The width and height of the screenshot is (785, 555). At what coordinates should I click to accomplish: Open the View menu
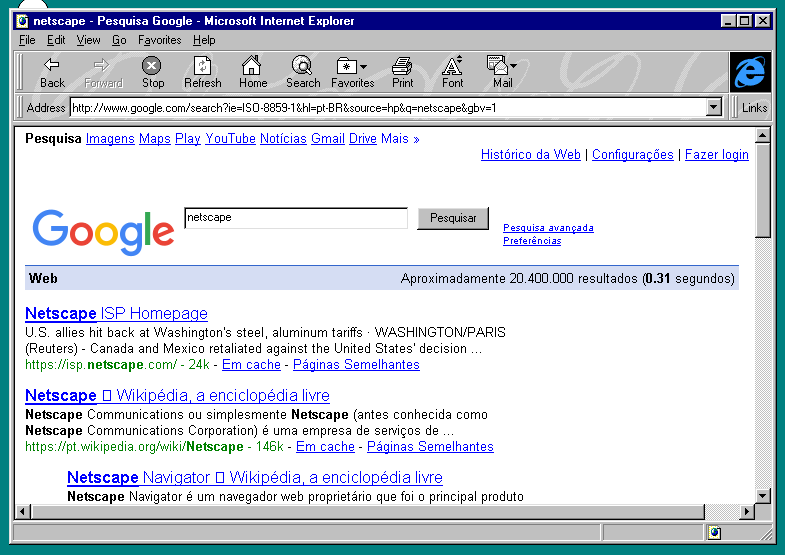[x=88, y=40]
